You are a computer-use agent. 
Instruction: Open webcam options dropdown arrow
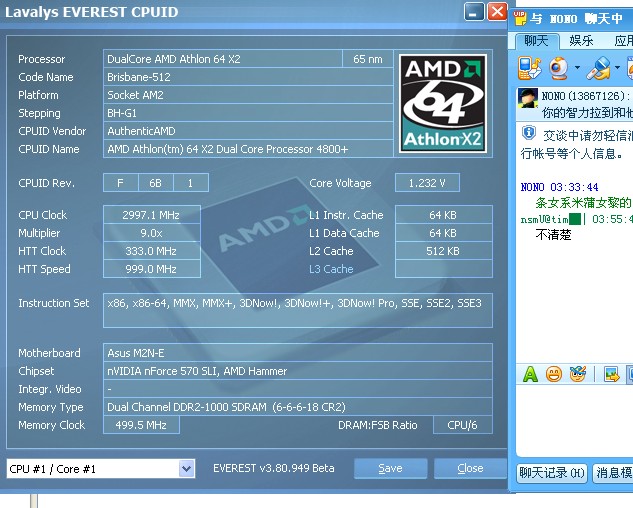577,67
